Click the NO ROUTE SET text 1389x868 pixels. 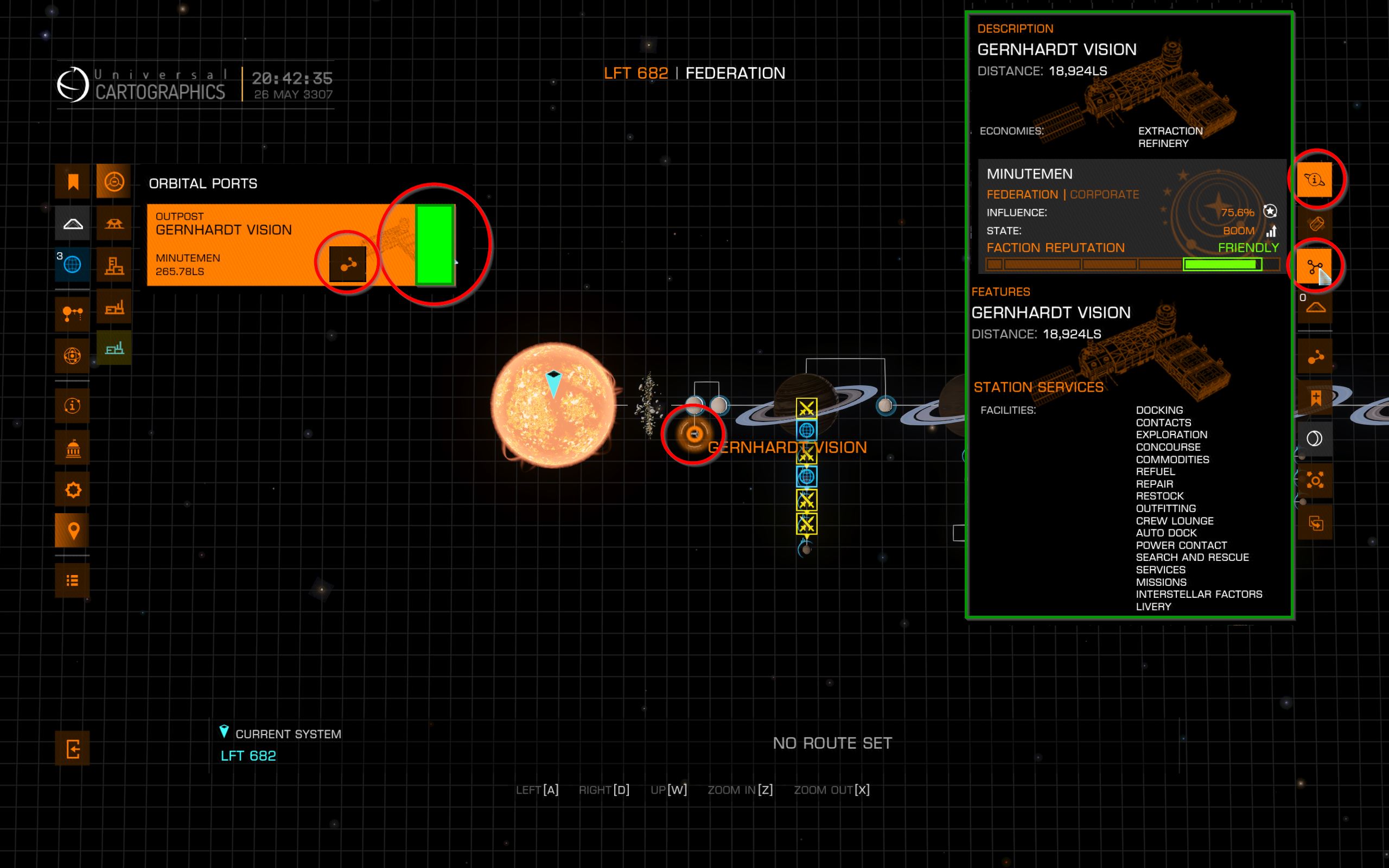click(x=832, y=743)
